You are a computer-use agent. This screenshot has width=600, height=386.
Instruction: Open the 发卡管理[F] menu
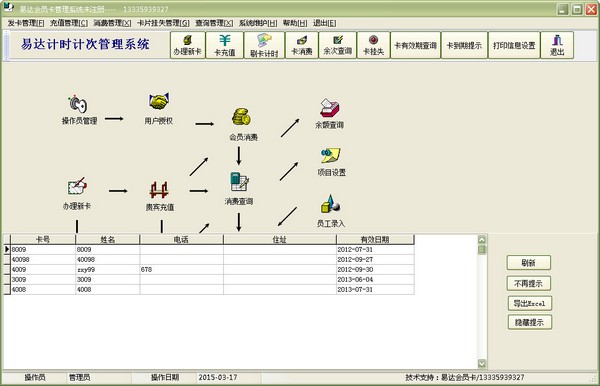point(26,23)
